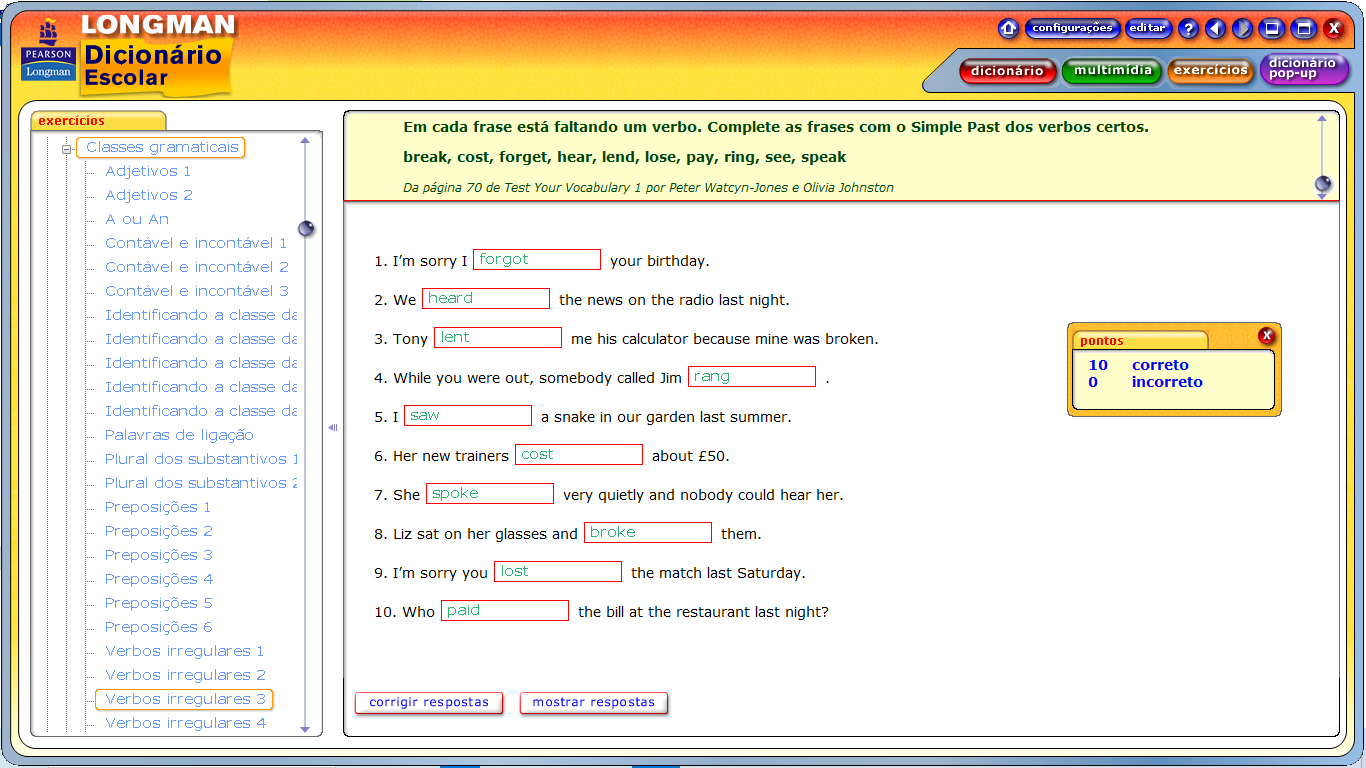
Task: Go forward with the right arrow icon
Action: click(1242, 29)
